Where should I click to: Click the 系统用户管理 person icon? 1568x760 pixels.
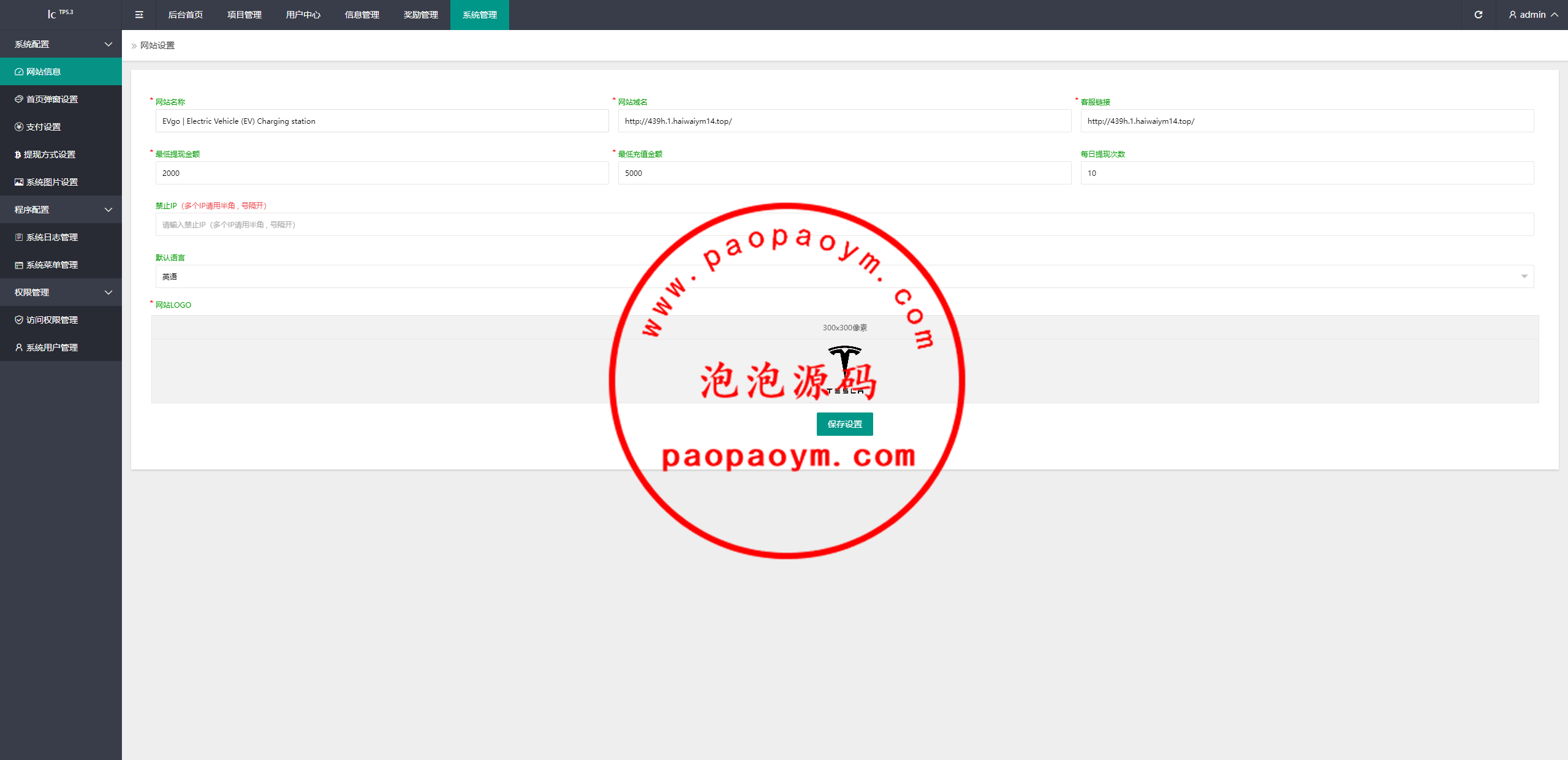(x=19, y=348)
